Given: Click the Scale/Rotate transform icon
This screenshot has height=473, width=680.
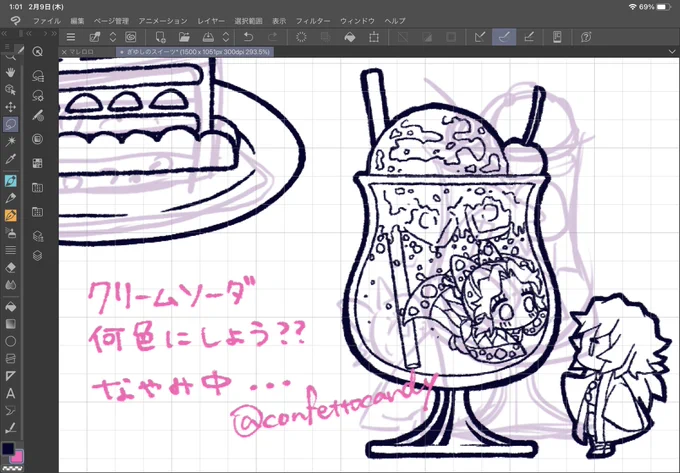Looking at the screenshot, I should [x=374, y=37].
